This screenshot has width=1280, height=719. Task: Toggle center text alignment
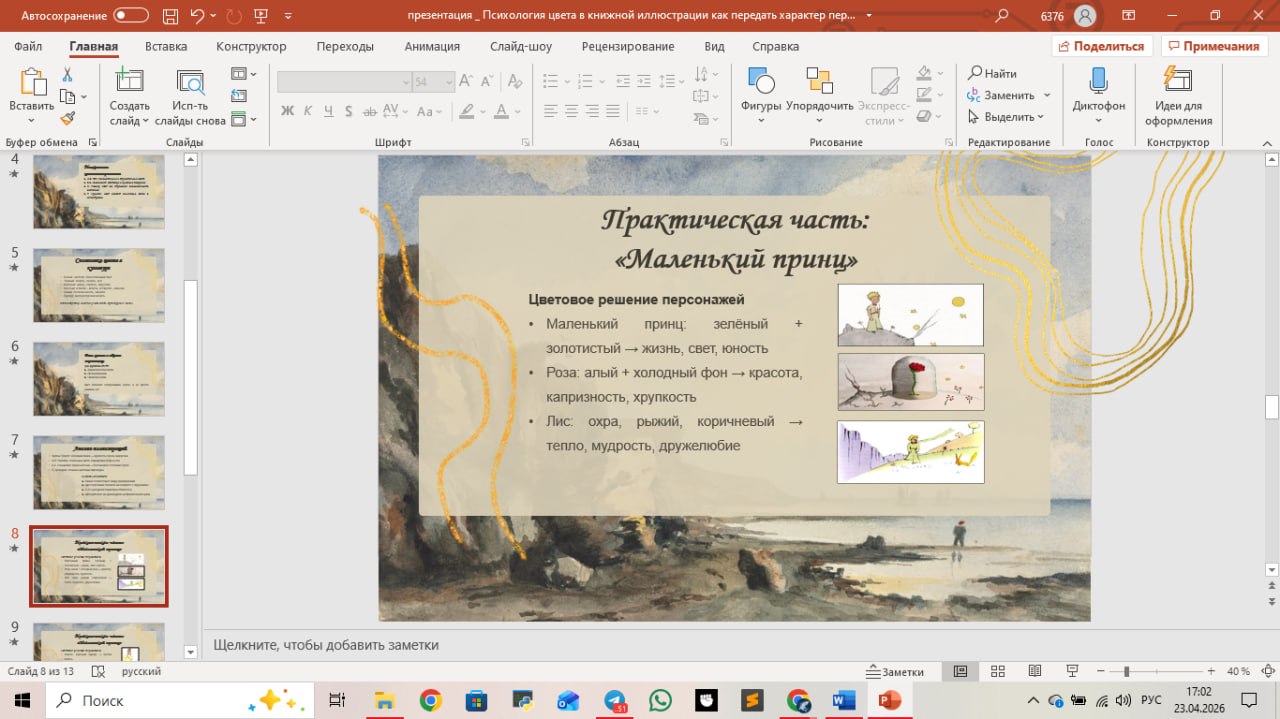[x=572, y=111]
